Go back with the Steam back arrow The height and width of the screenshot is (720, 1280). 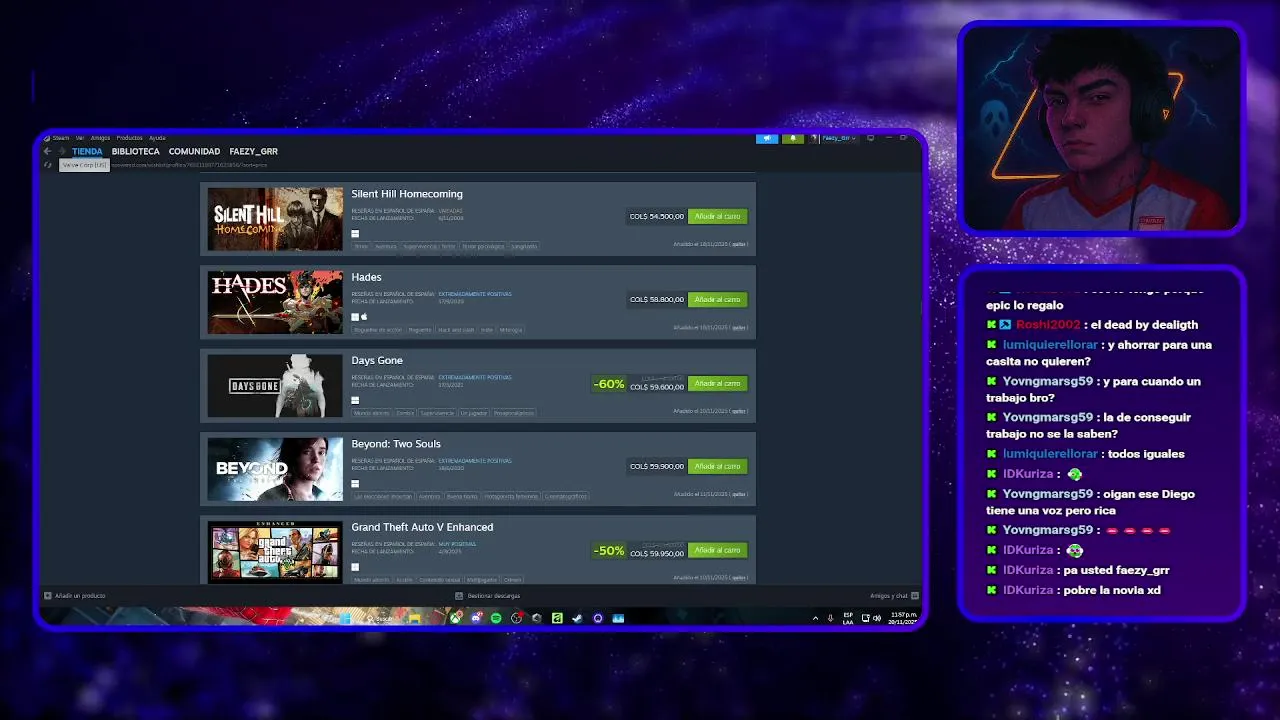47,151
